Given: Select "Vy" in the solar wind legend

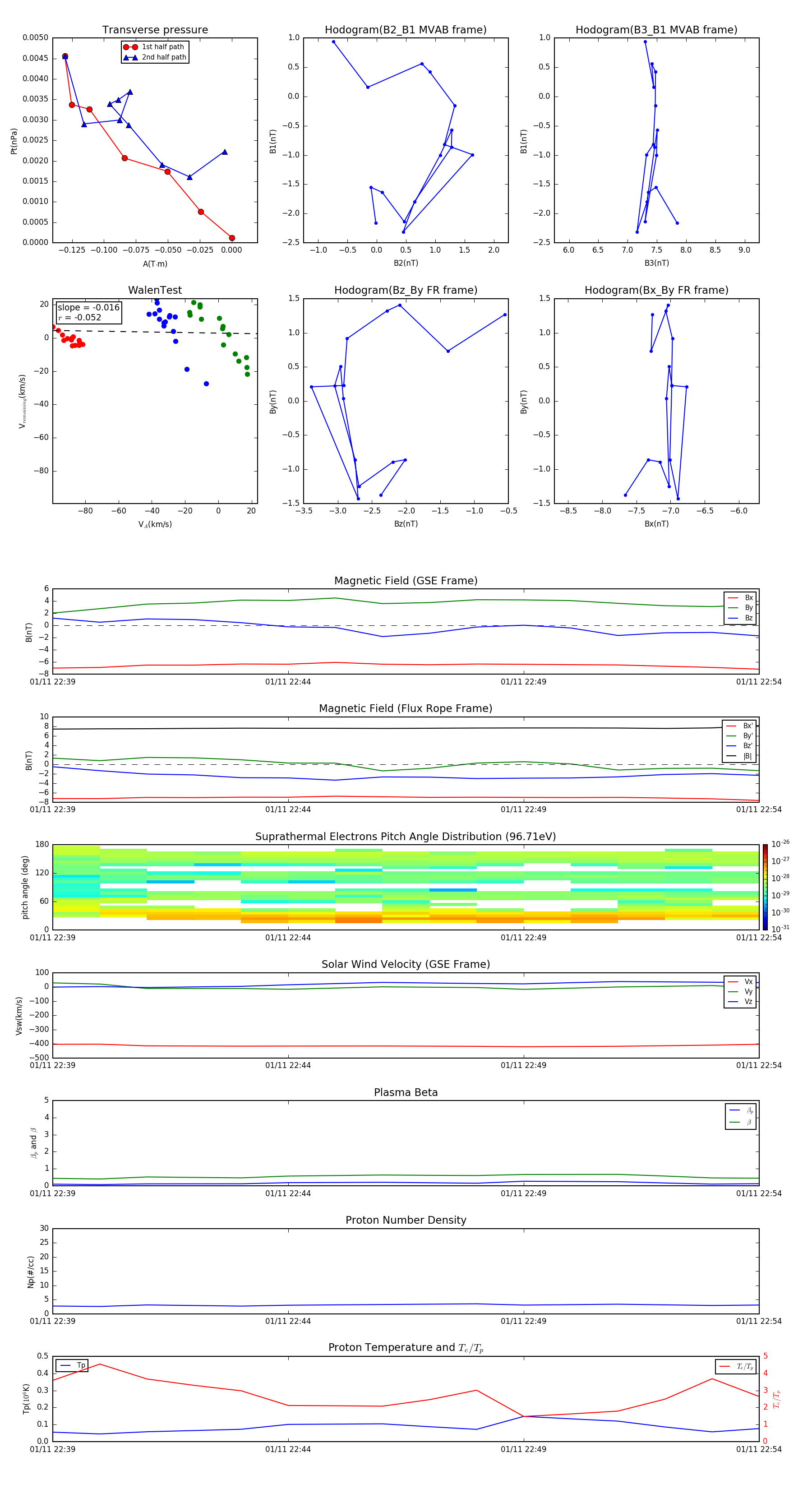Looking at the screenshot, I should (x=740, y=991).
